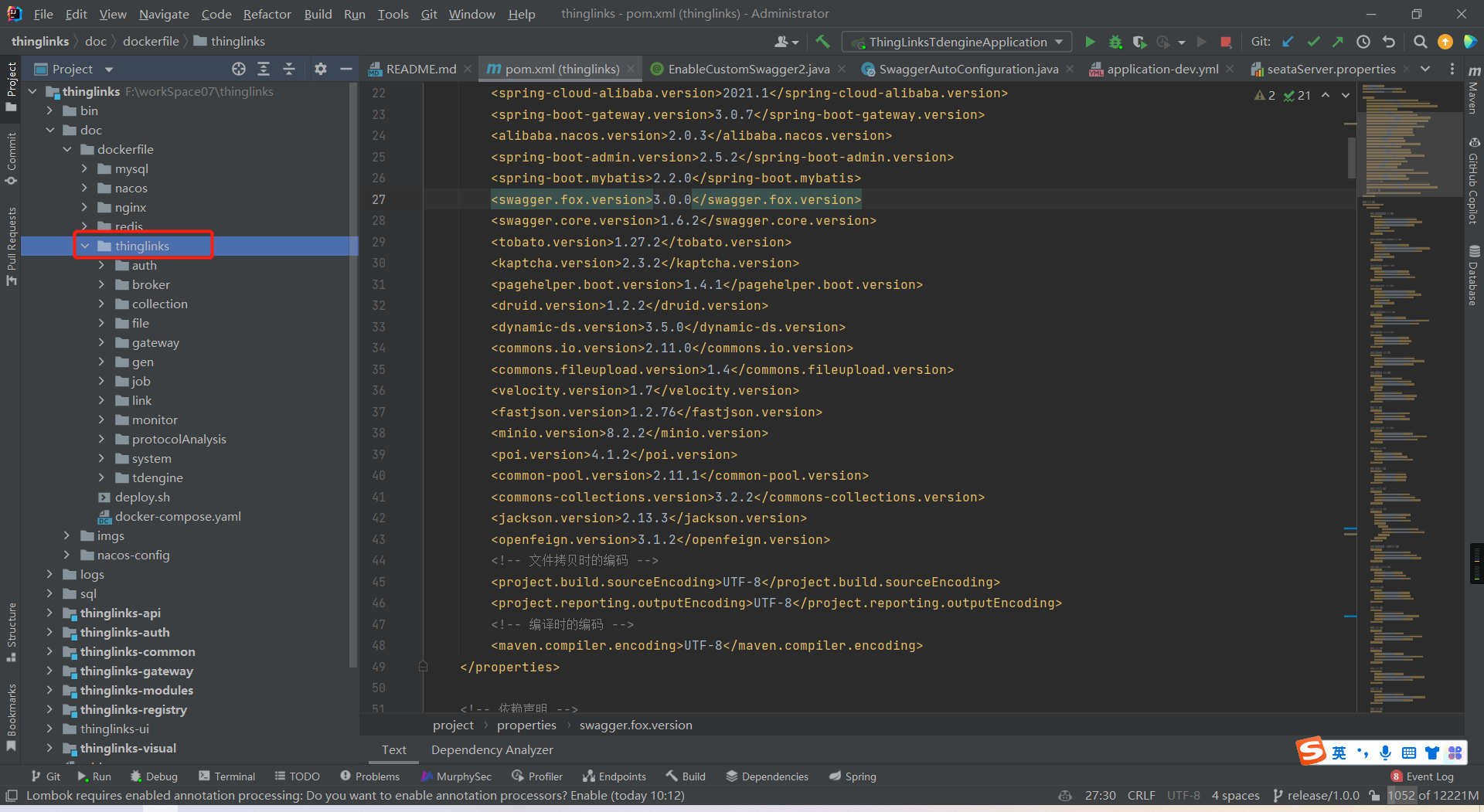Viewport: 1484px width, 812px height.
Task: Commit changes with the green checkmark icon
Action: pos(1313,42)
